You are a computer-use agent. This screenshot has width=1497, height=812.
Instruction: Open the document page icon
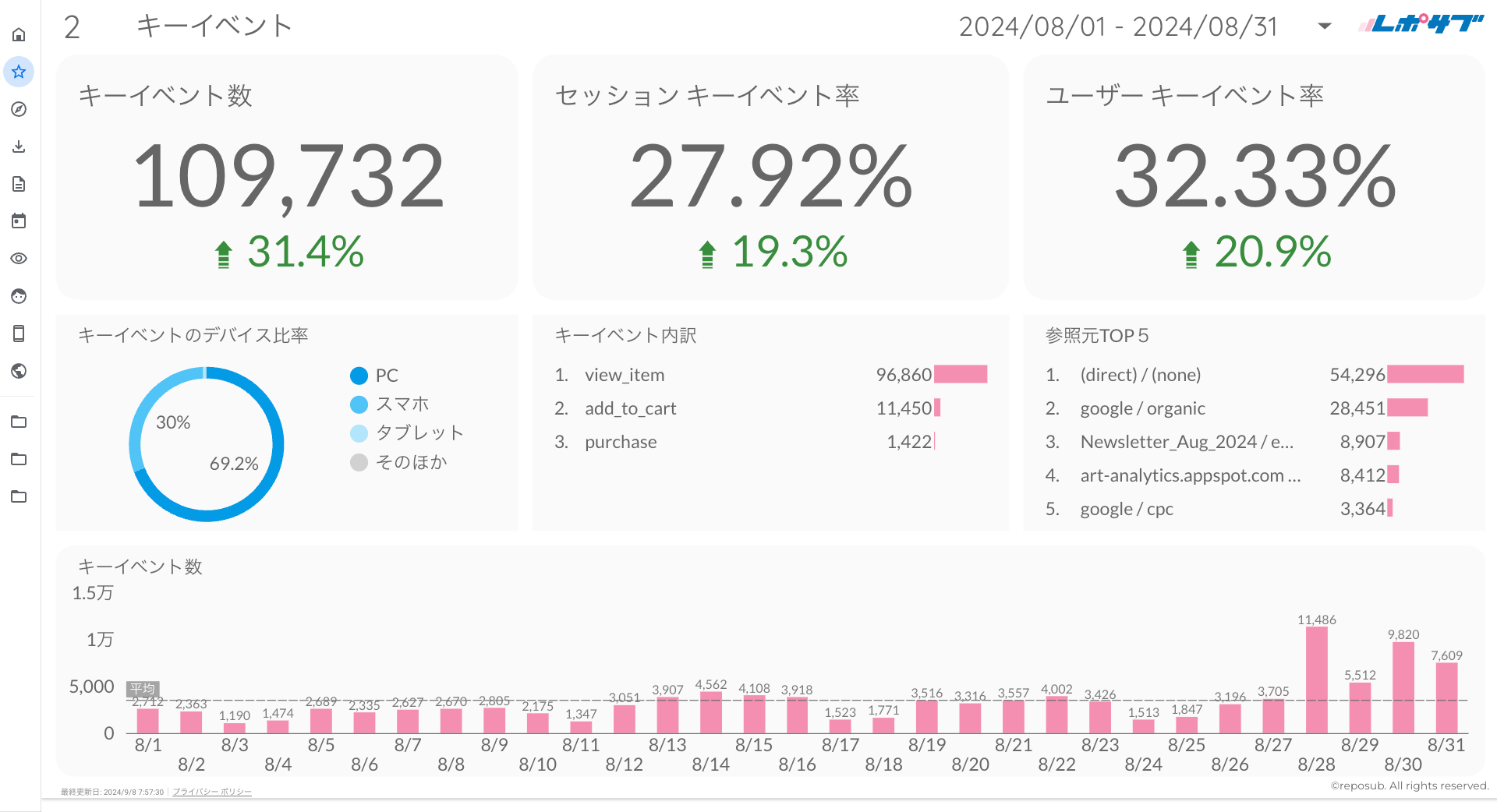(x=19, y=184)
